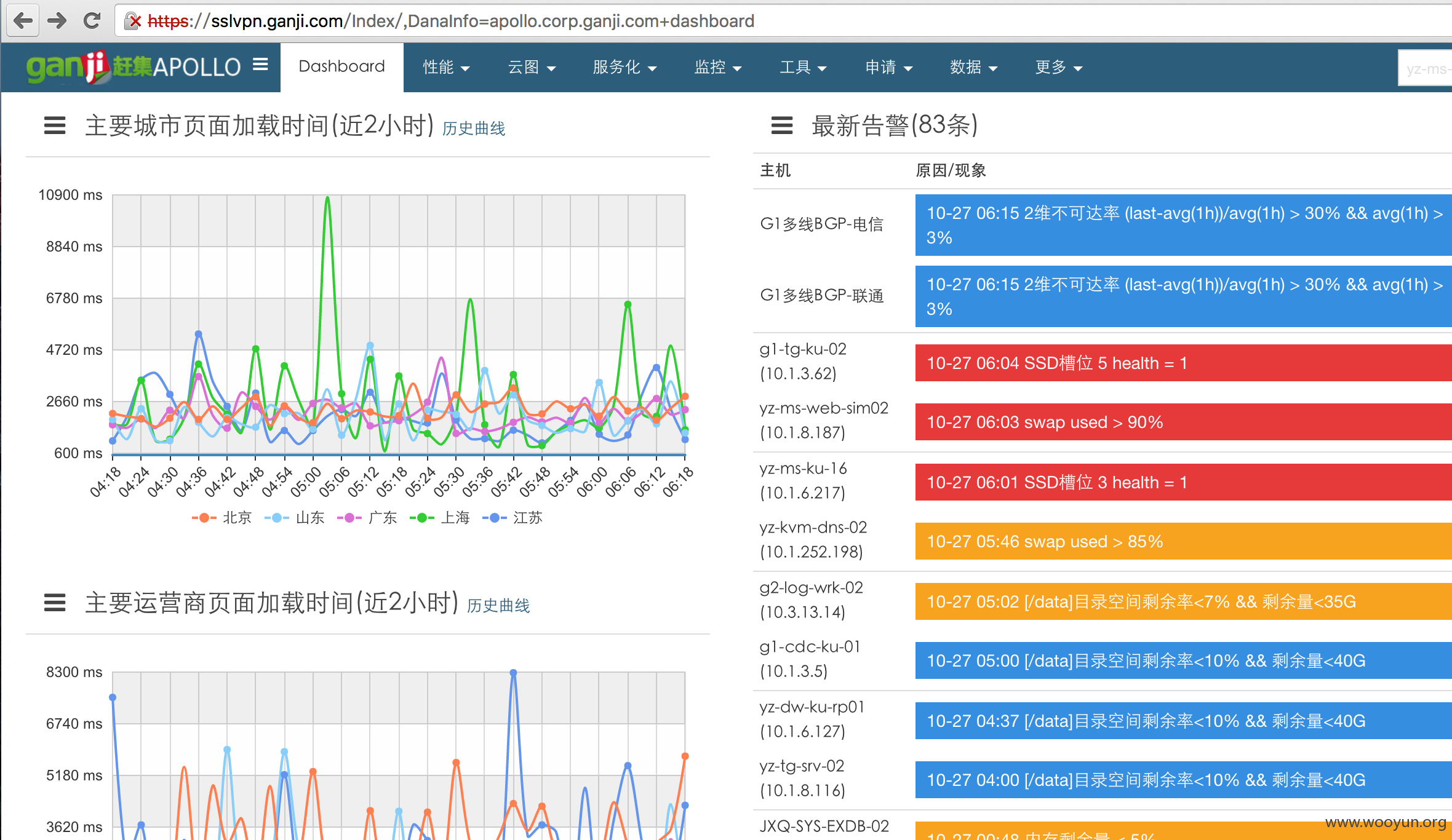
Task: Expand the 服务化 dropdown menu
Action: click(624, 67)
